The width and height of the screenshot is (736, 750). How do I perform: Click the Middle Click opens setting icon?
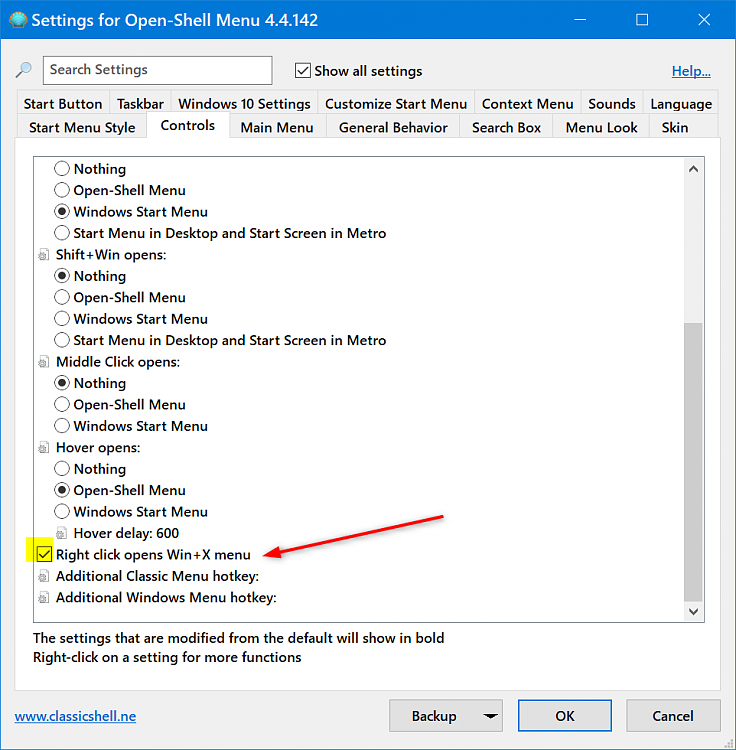click(x=44, y=362)
